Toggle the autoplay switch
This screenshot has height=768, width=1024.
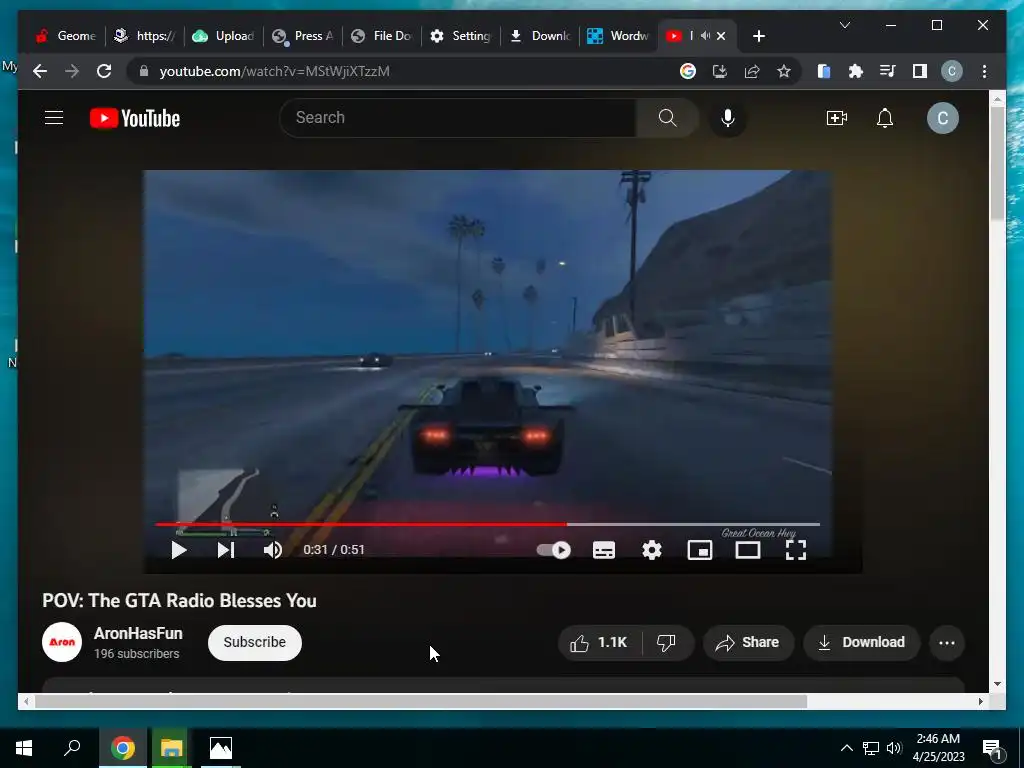[554, 550]
